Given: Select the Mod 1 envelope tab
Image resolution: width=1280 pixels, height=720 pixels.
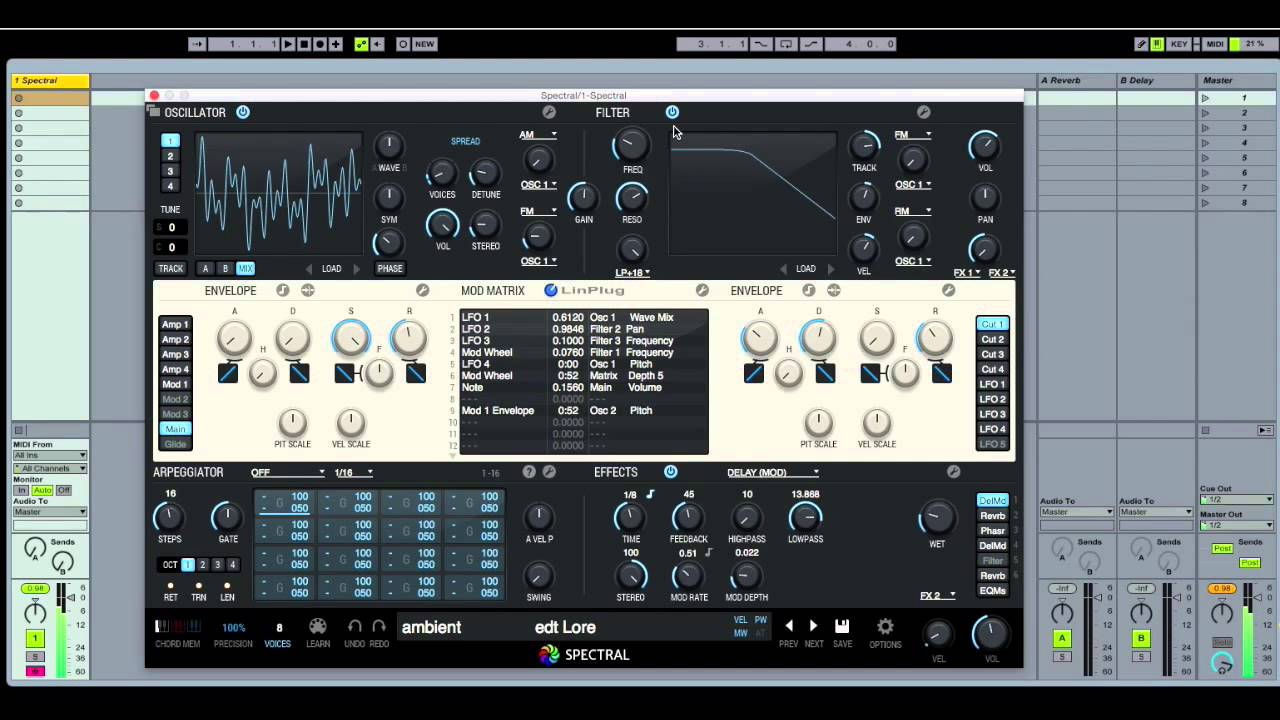Looking at the screenshot, I should pyautogui.click(x=175, y=384).
